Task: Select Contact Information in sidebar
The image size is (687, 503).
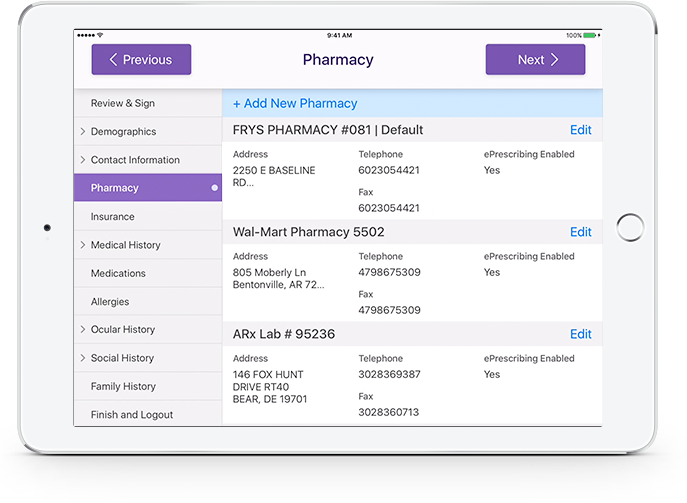Action: 148,160
